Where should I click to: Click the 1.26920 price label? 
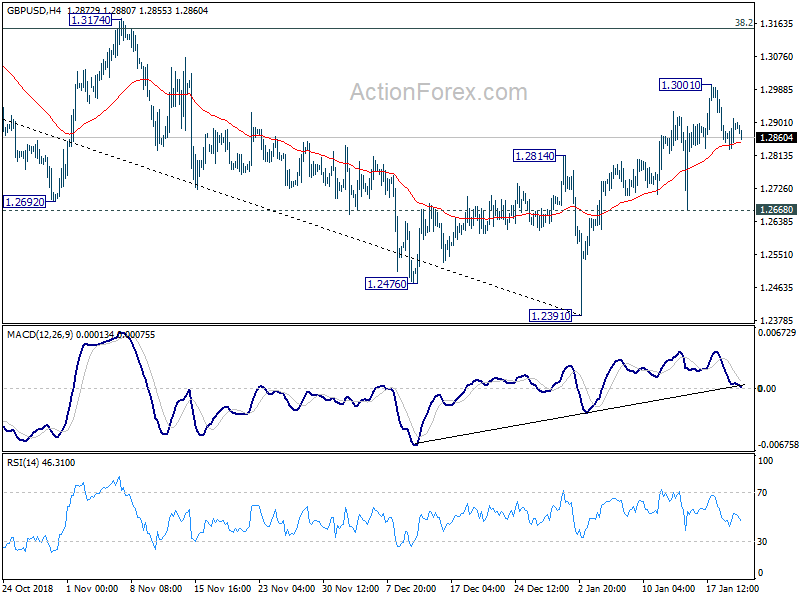24,202
